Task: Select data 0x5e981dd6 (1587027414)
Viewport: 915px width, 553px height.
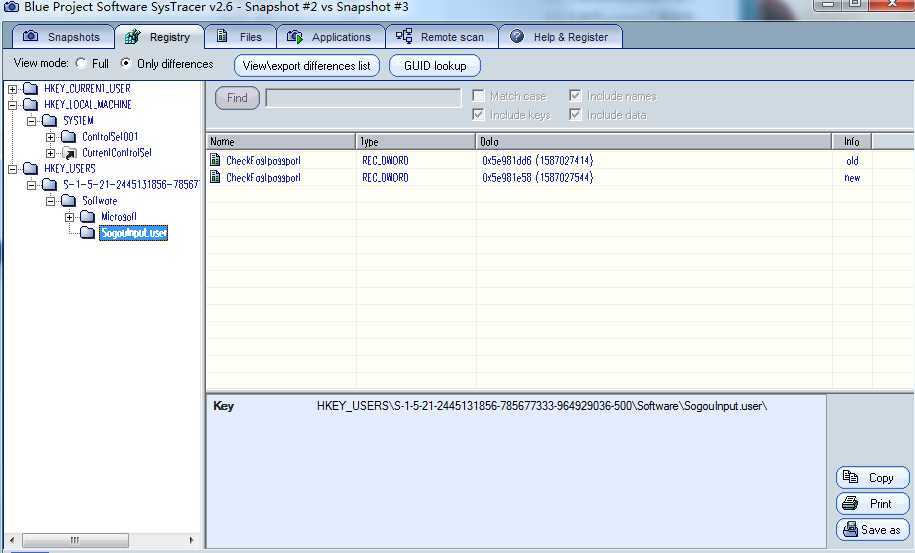Action: click(x=537, y=160)
